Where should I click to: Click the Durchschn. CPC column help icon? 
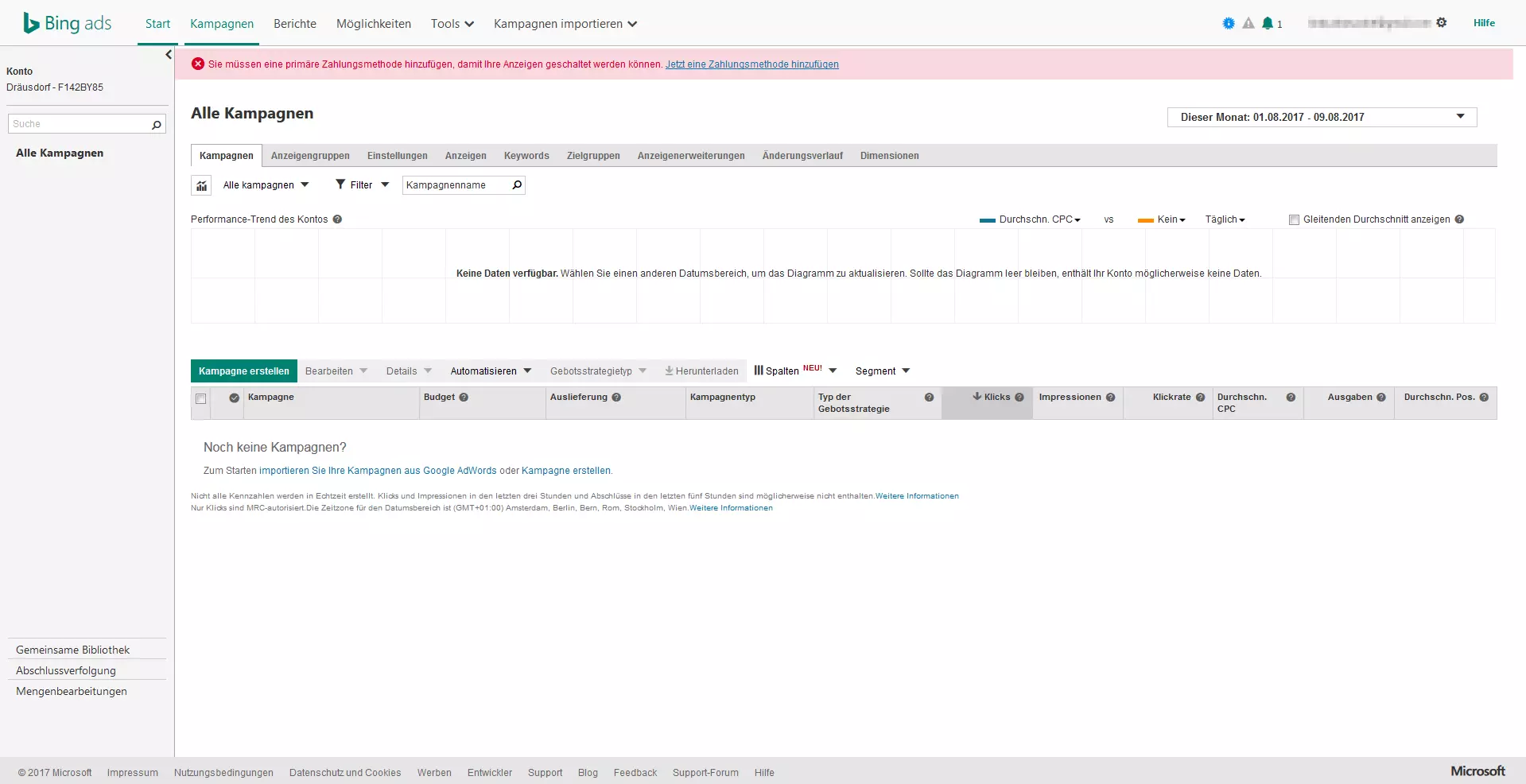coord(1291,398)
